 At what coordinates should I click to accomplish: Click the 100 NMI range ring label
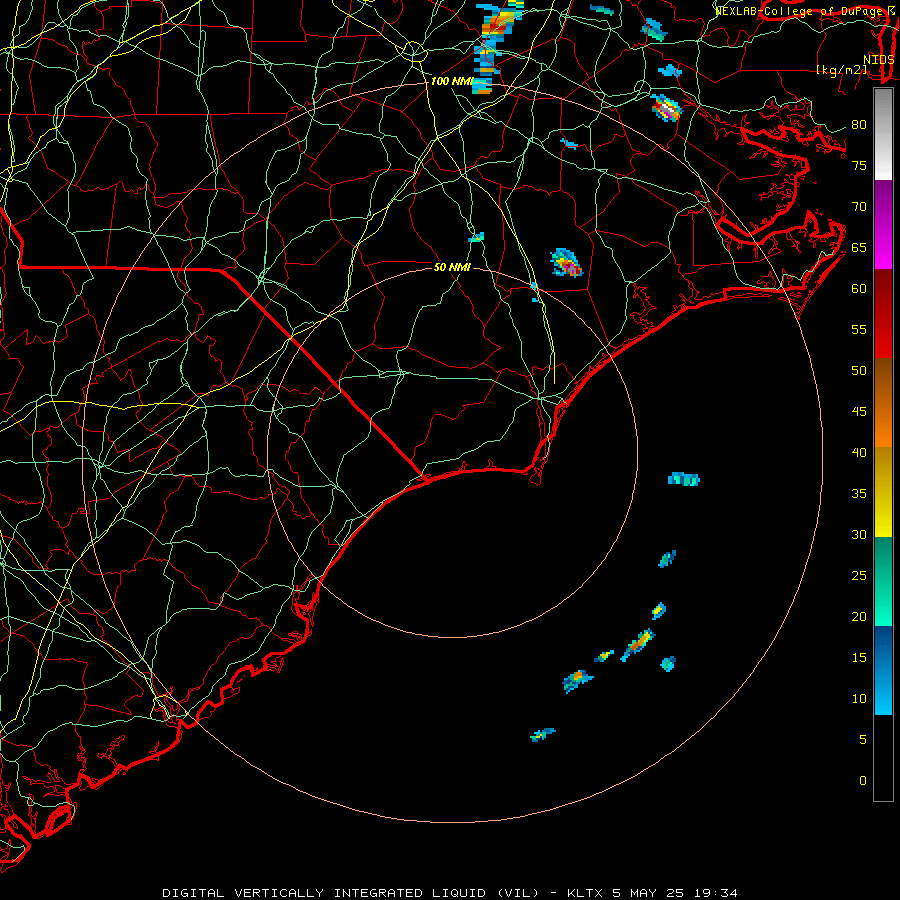click(452, 81)
